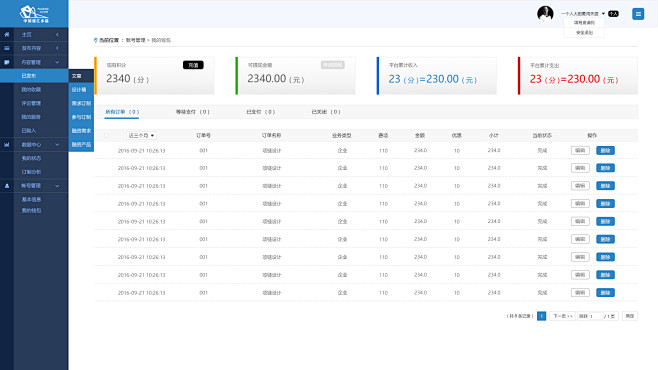
Task: Click the 订单号 column header
Action: click(203, 135)
